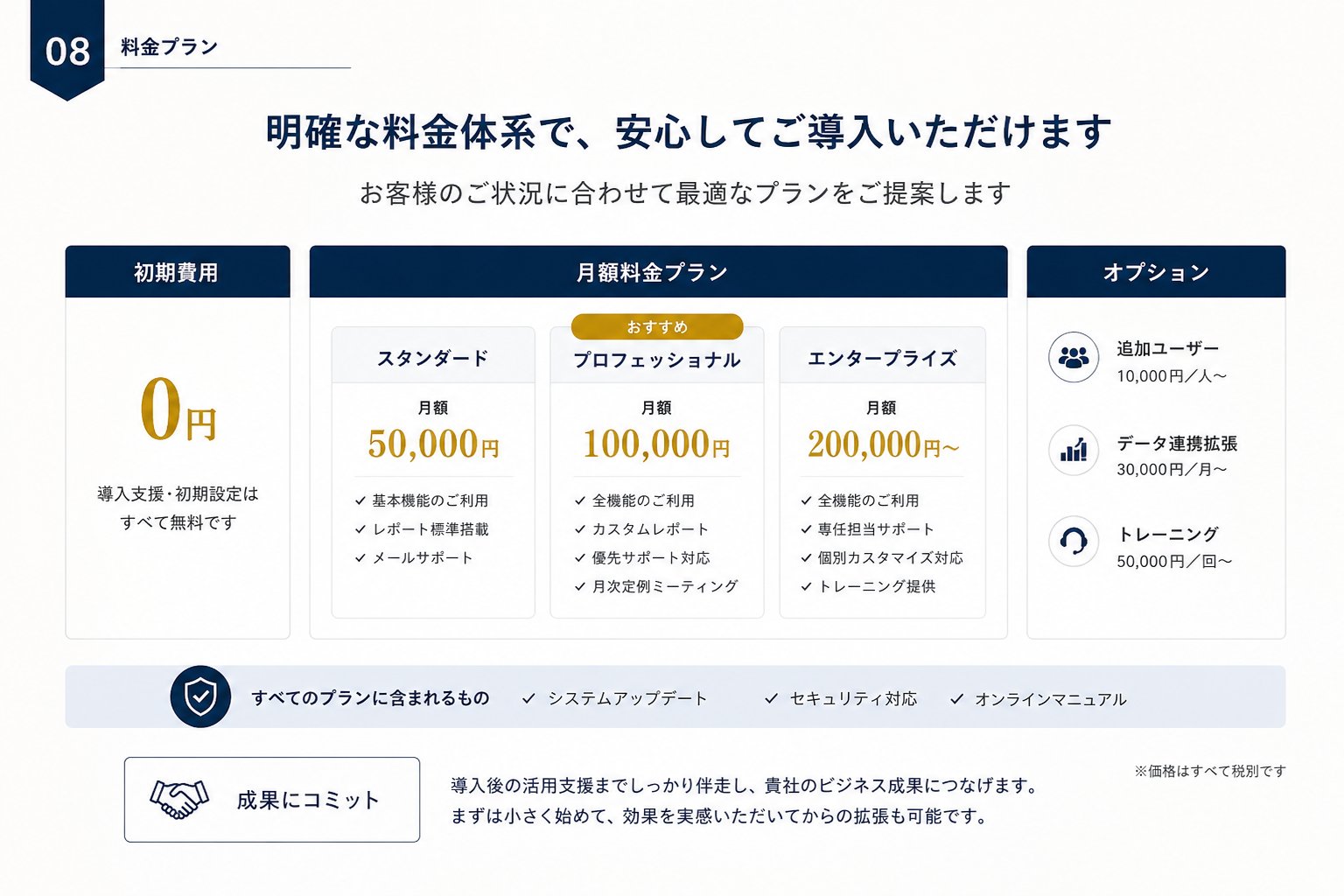Select the 月額料金プラン header

658,272
